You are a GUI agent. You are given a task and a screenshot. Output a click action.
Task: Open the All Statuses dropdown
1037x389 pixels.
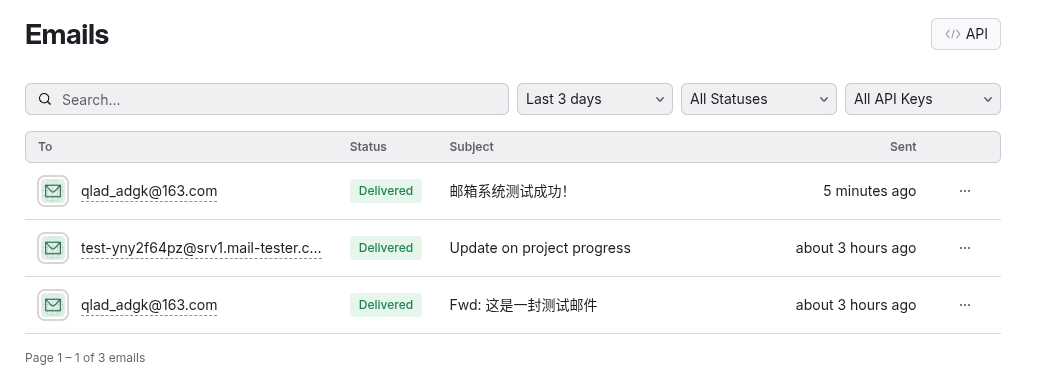759,99
